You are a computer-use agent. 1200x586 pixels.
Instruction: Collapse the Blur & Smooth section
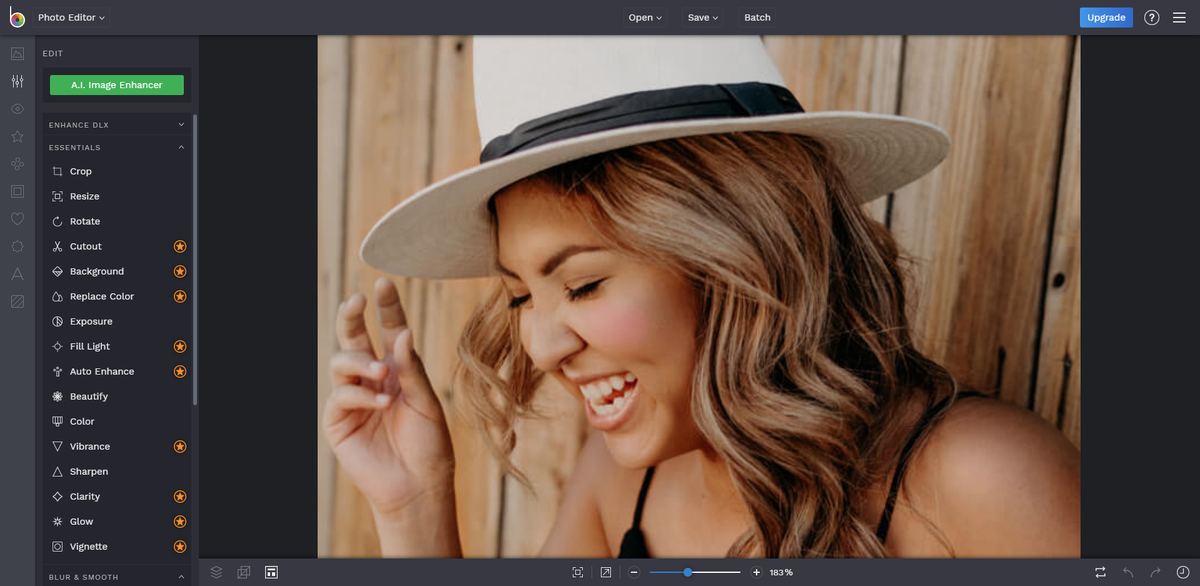point(117,577)
